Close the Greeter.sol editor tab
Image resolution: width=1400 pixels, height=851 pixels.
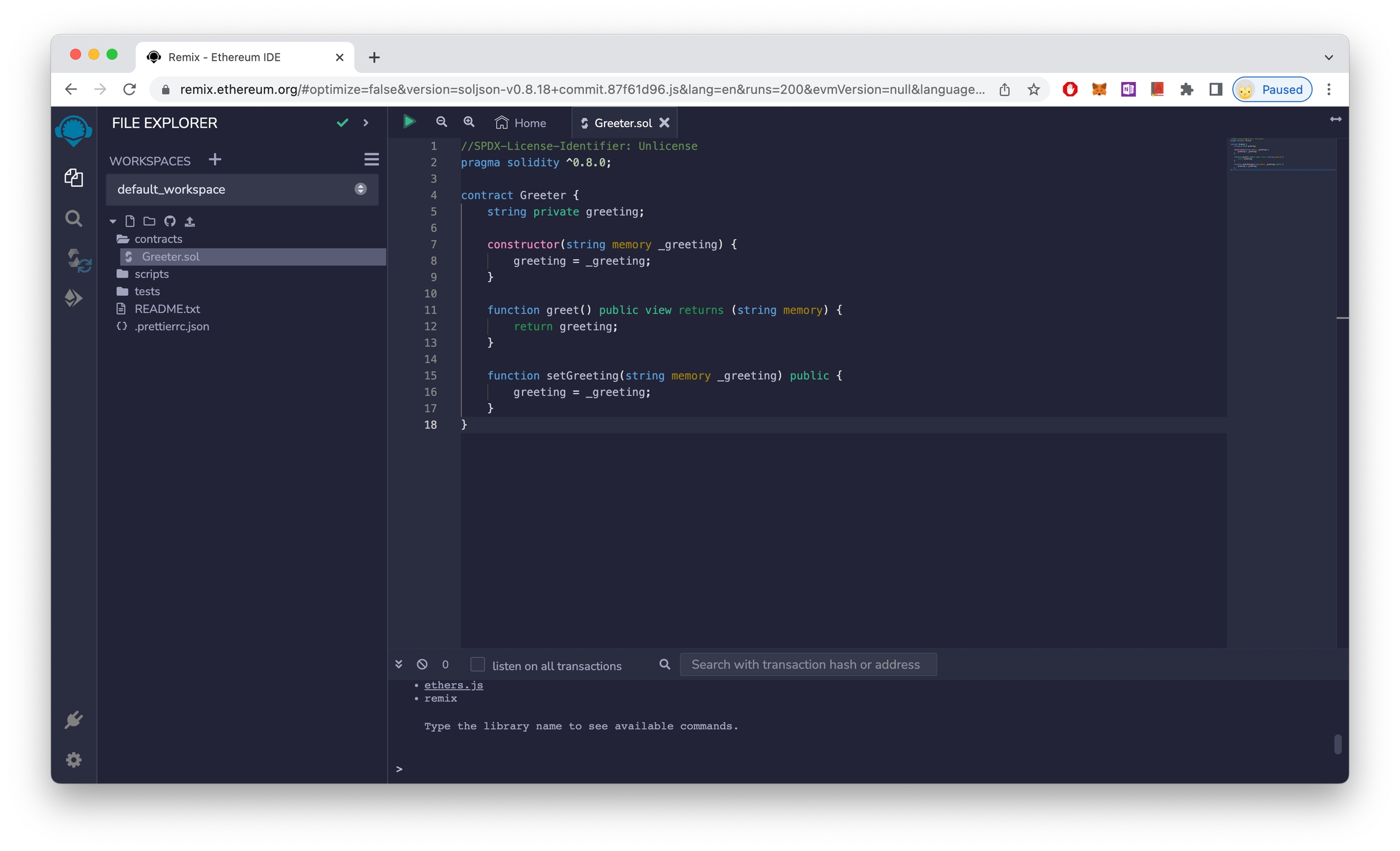point(665,123)
